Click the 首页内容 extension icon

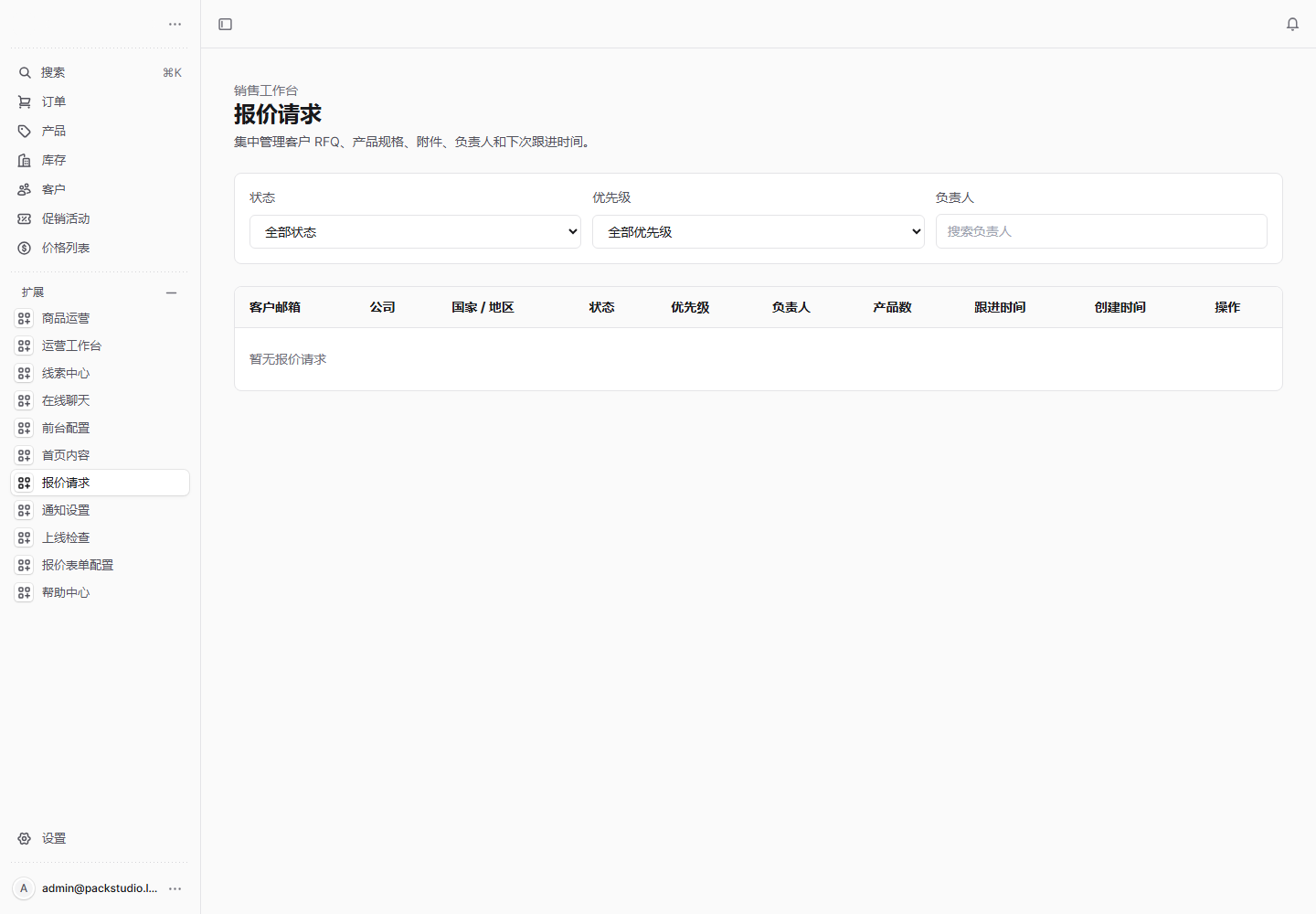[x=25, y=455]
